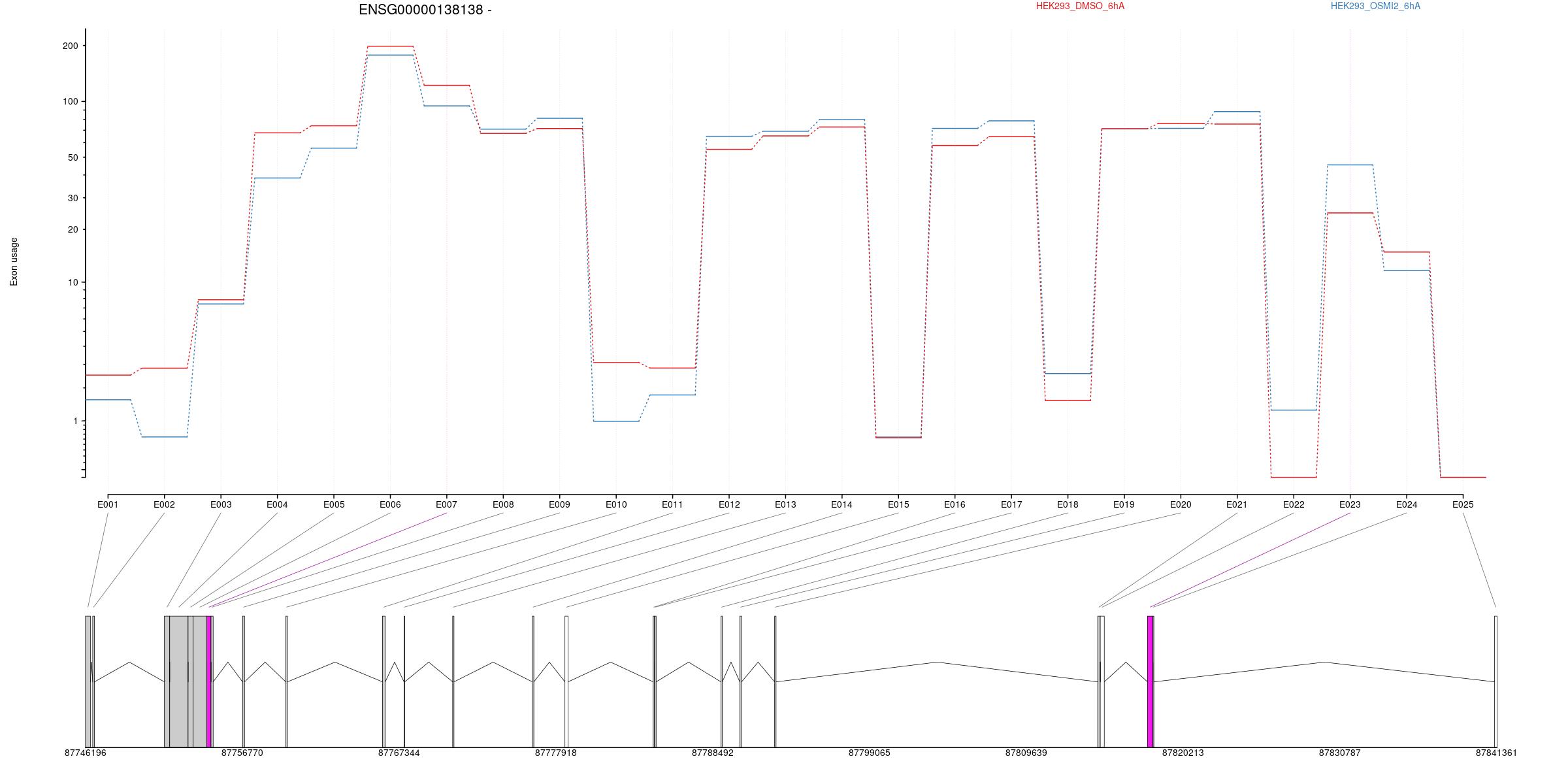The image size is (1568, 784).
Task: Click the 100 y-axis tick label
Action: tap(70, 101)
